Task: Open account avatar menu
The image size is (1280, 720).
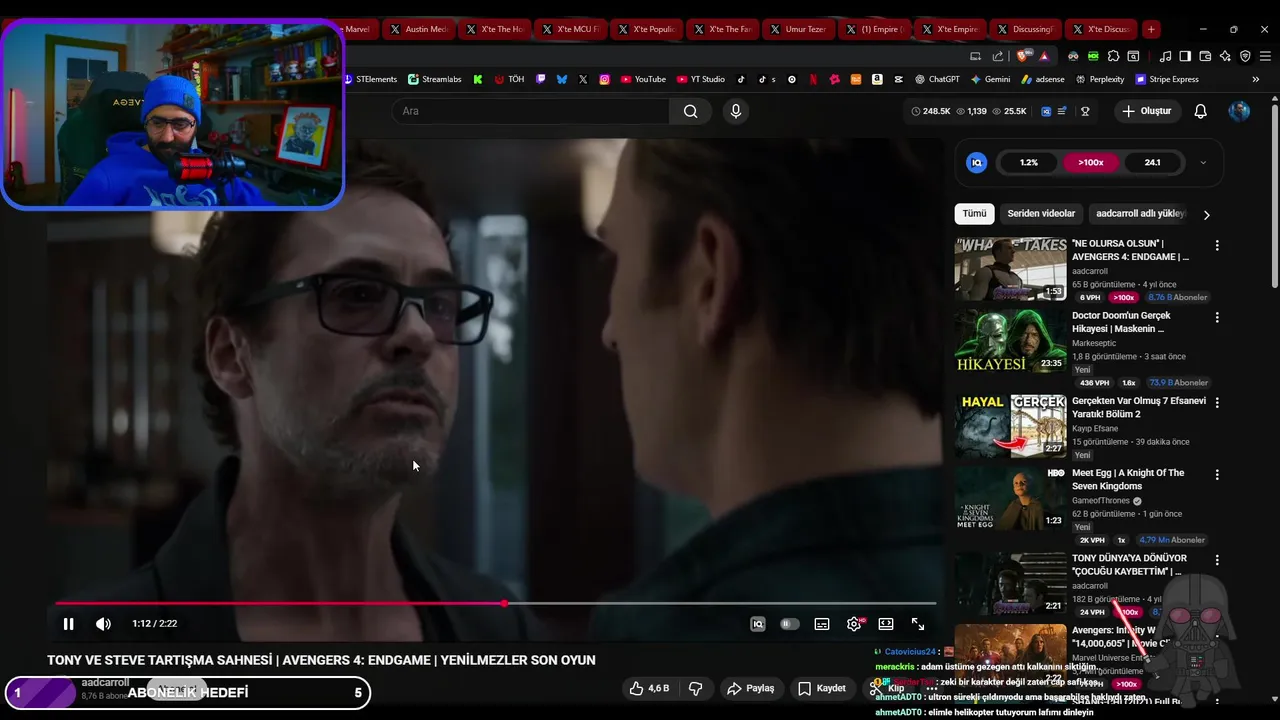Action: 1239,111
